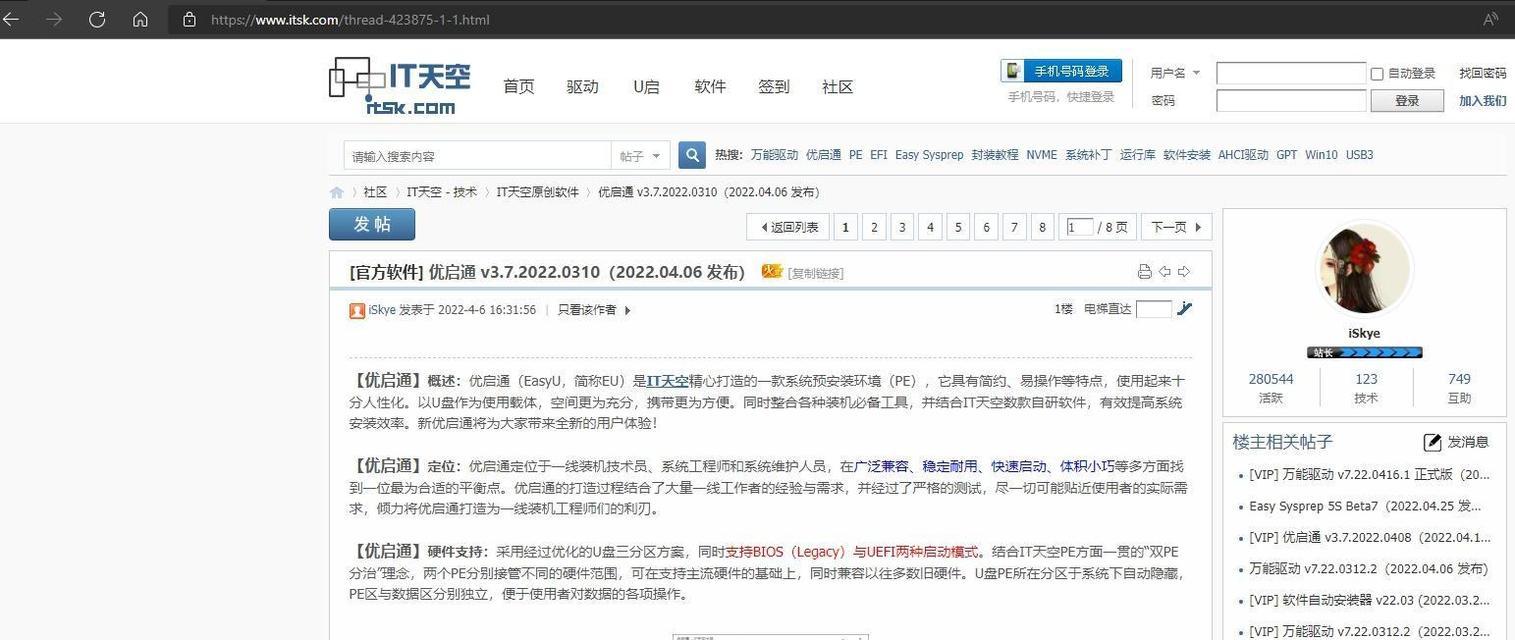Click the iSkye avatar picture
Image resolution: width=1515 pixels, height=640 pixels.
tap(1364, 269)
